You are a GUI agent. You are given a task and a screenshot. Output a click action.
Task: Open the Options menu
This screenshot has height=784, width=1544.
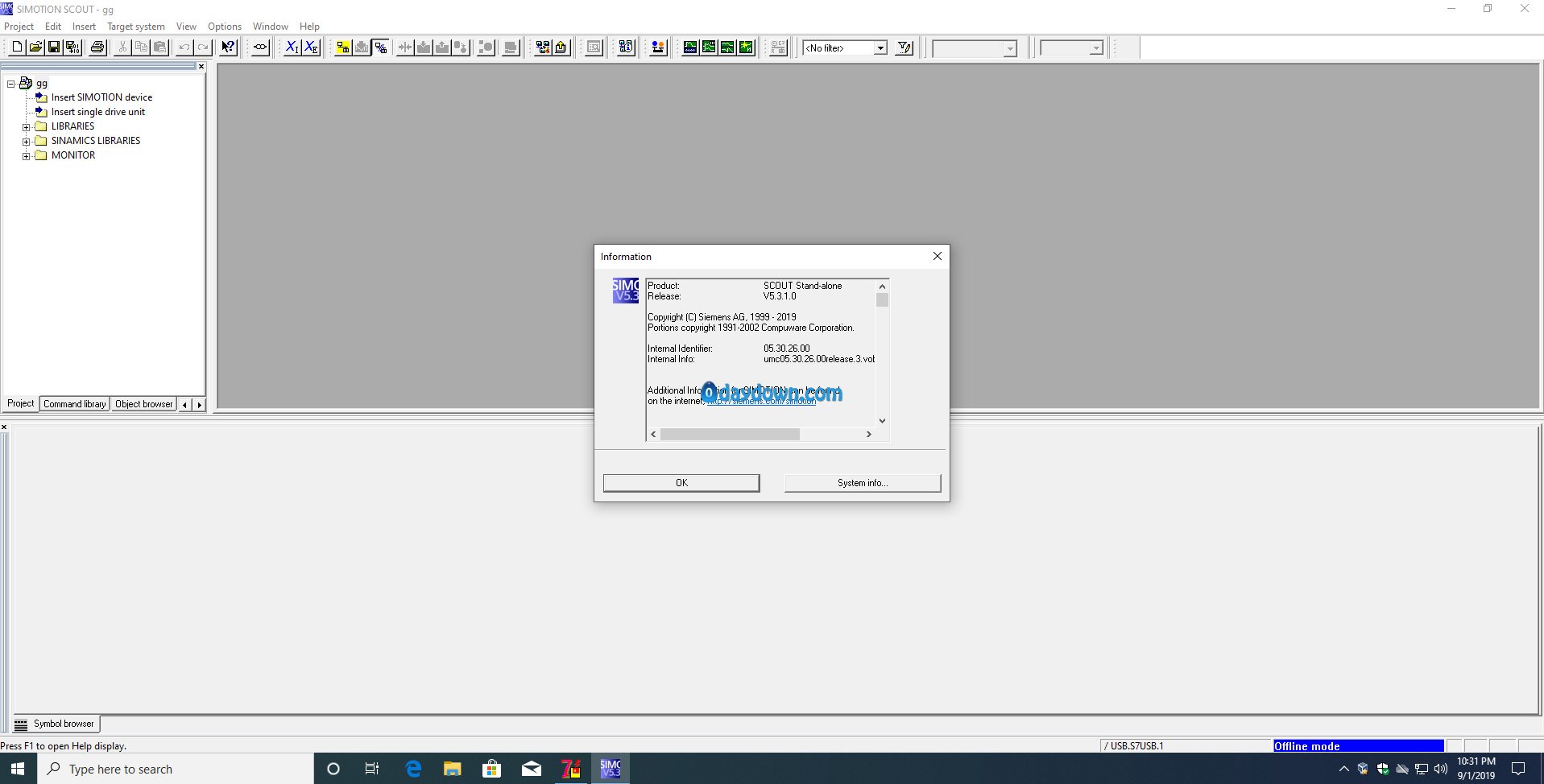[x=225, y=27]
